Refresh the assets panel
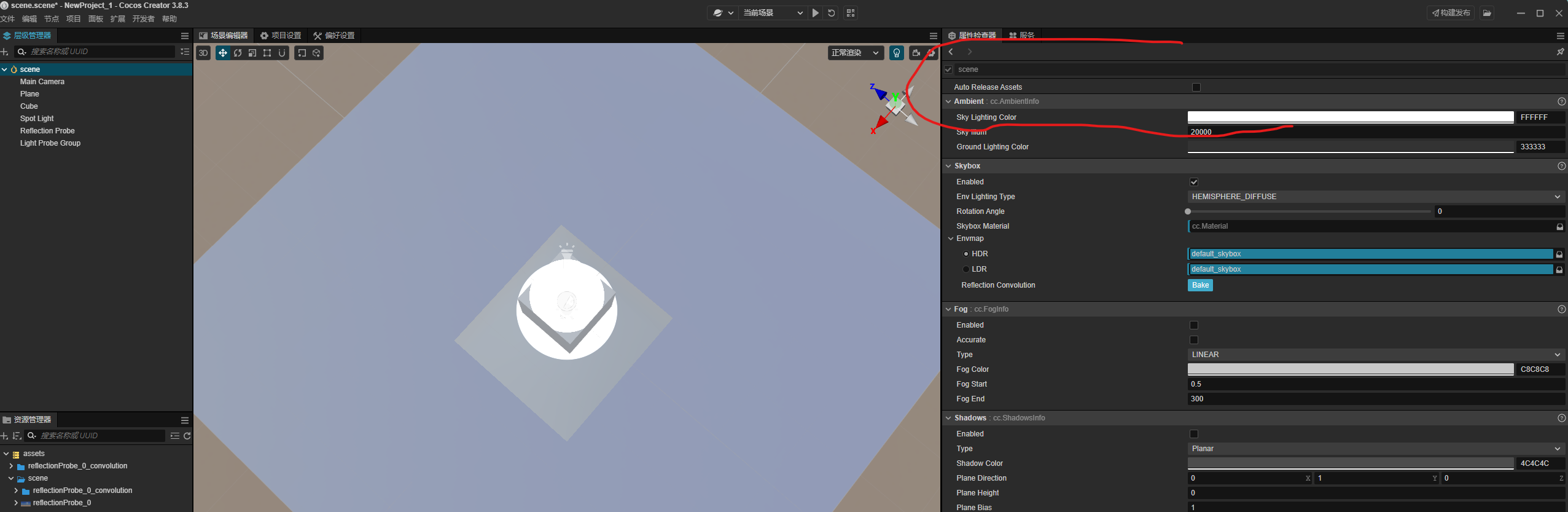The image size is (1568, 512). click(x=187, y=436)
